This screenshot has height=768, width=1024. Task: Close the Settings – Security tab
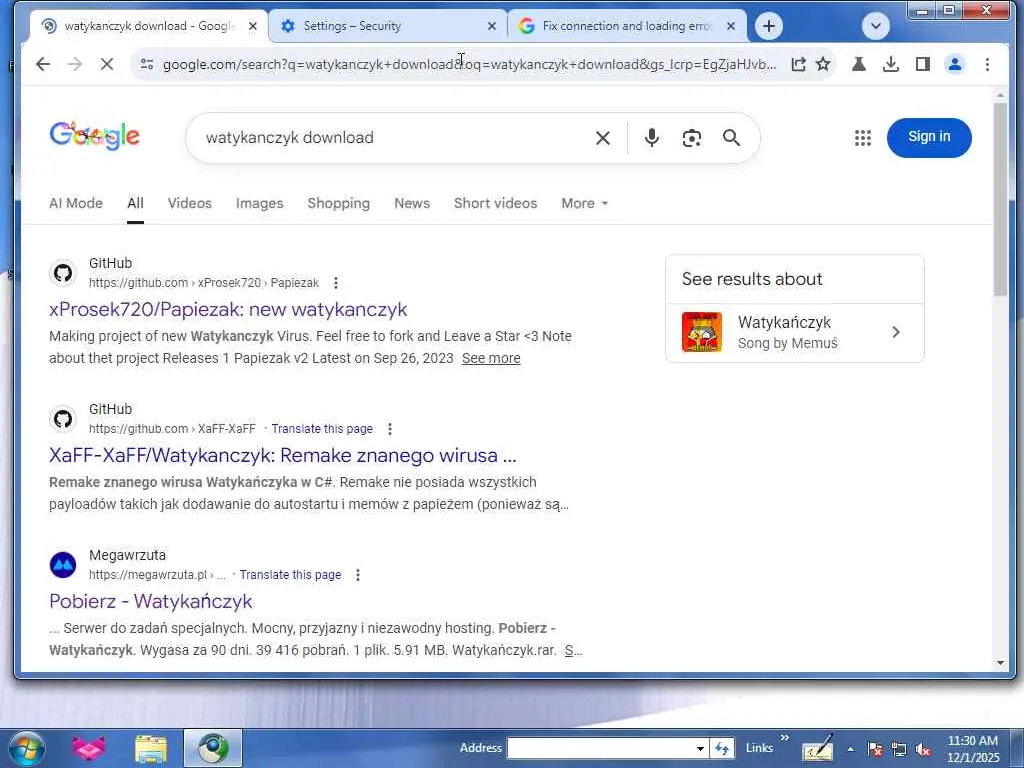pyautogui.click(x=492, y=26)
